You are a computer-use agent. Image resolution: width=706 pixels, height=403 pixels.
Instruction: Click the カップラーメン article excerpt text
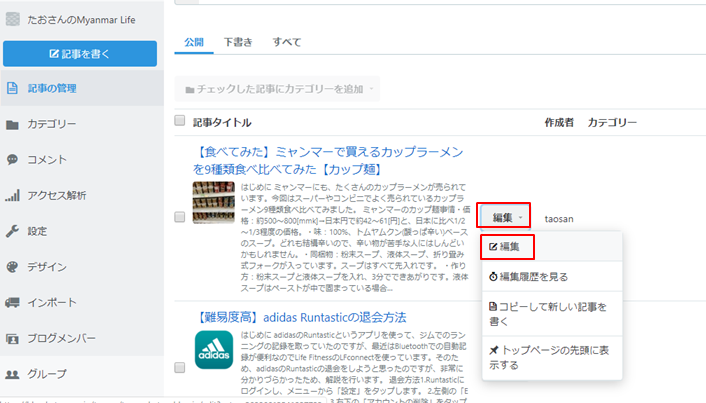tap(355, 237)
